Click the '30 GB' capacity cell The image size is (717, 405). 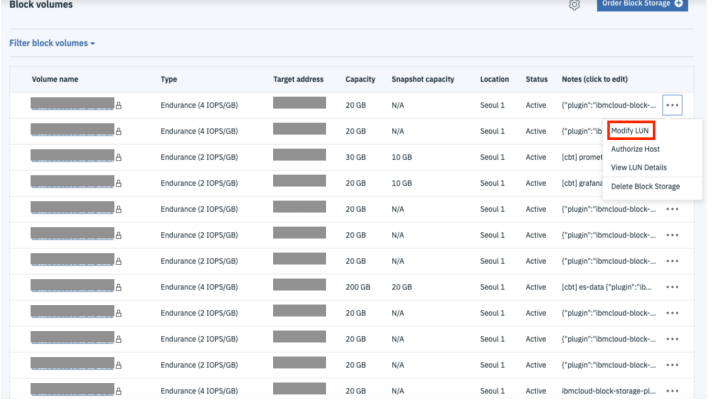356,157
